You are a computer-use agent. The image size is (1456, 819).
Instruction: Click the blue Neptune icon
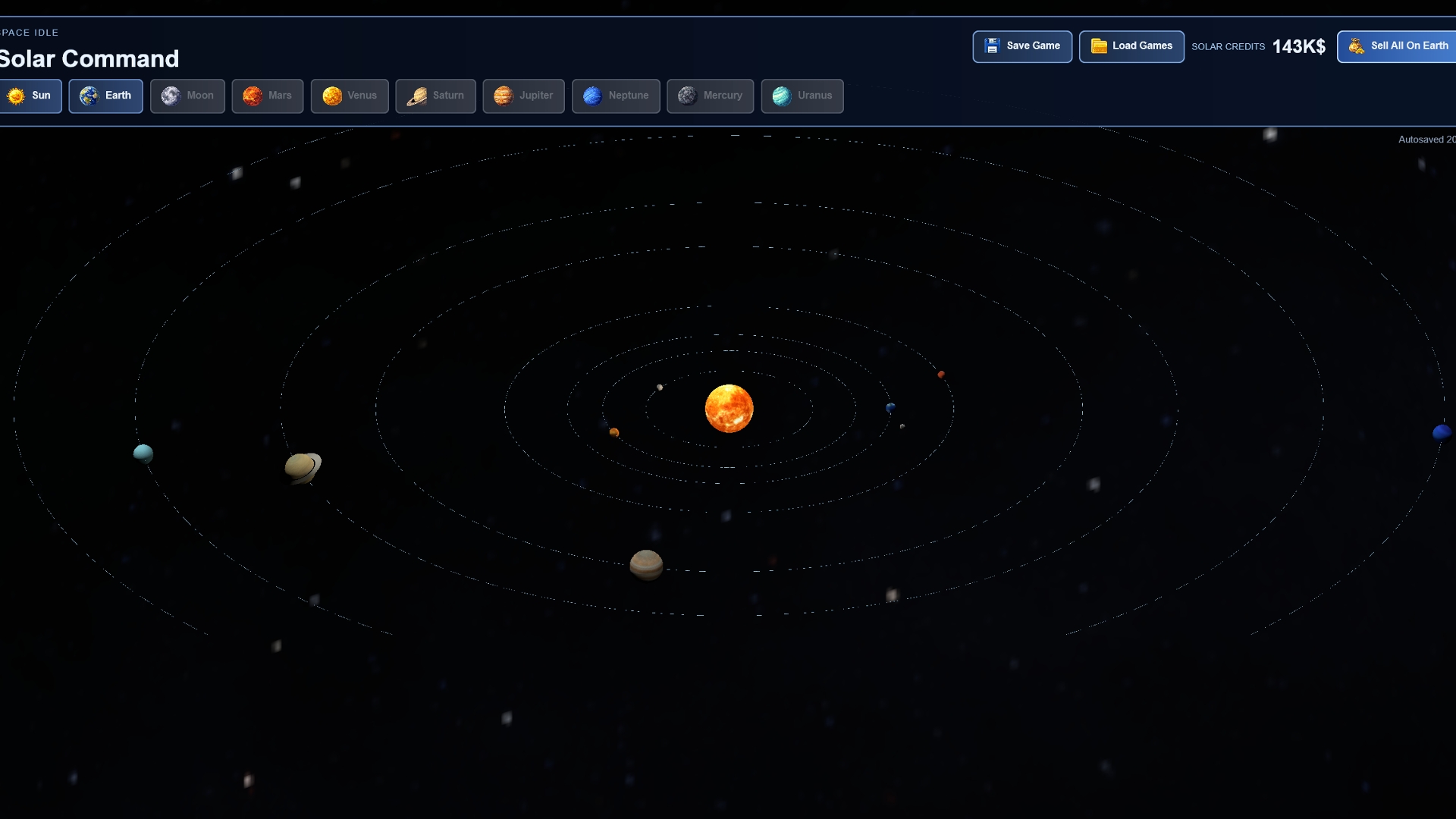coord(592,96)
